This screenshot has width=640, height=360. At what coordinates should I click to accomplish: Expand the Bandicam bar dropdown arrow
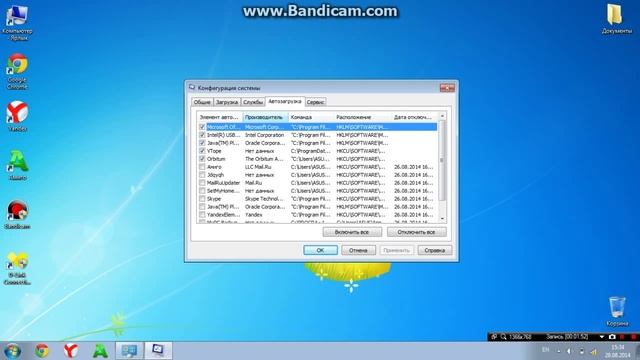tap(601, 337)
